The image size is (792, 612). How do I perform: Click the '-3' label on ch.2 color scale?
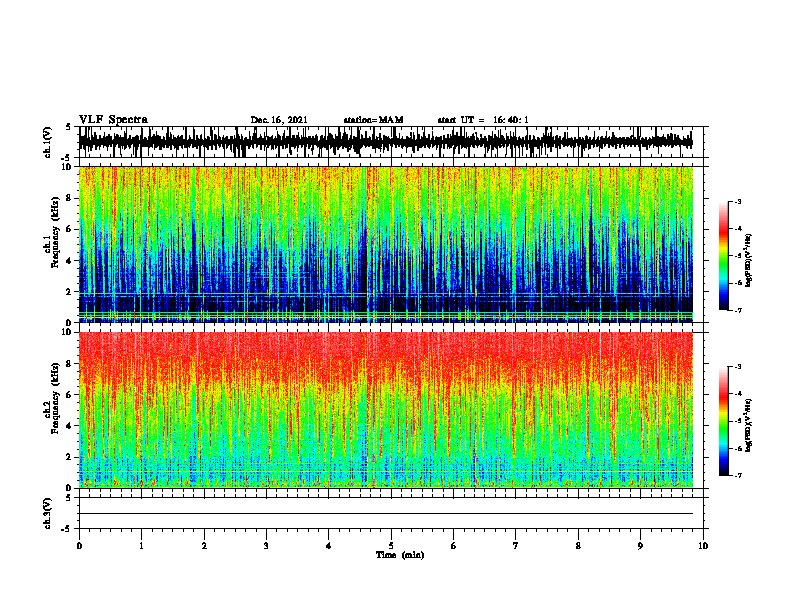738,367
